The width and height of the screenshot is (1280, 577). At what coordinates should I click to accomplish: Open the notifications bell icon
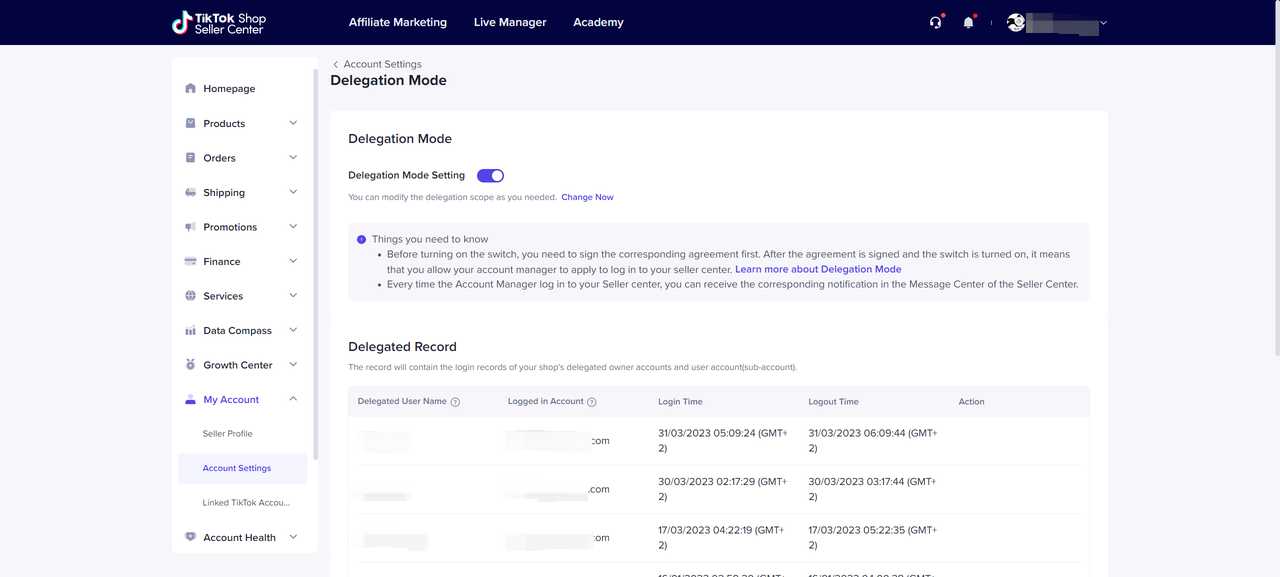pos(968,23)
